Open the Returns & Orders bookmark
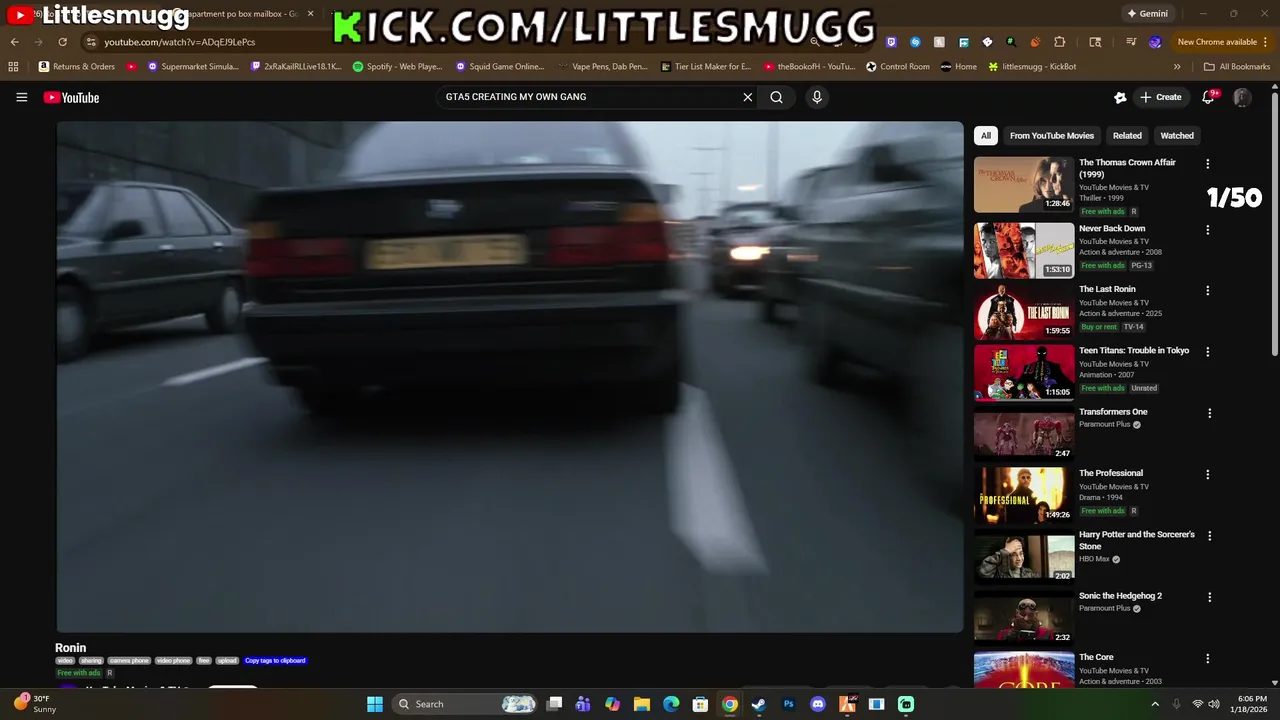Viewport: 1280px width, 720px height. coord(77,67)
